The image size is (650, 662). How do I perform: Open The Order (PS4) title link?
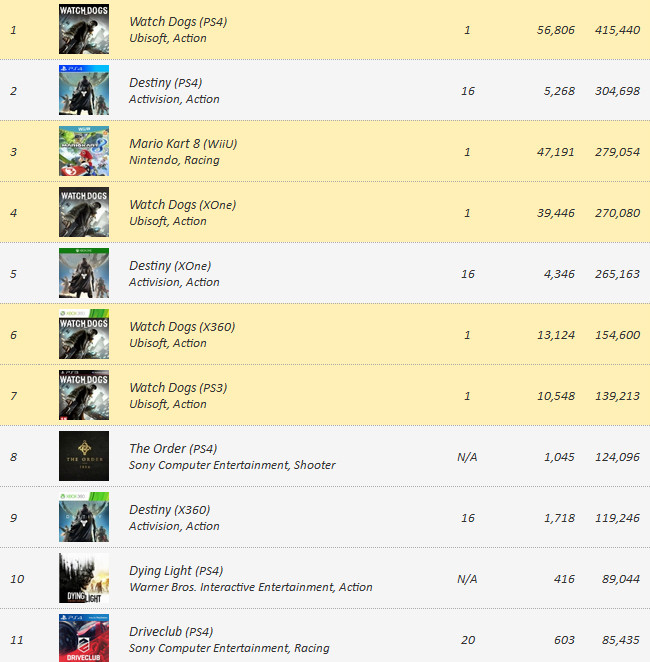click(173, 449)
